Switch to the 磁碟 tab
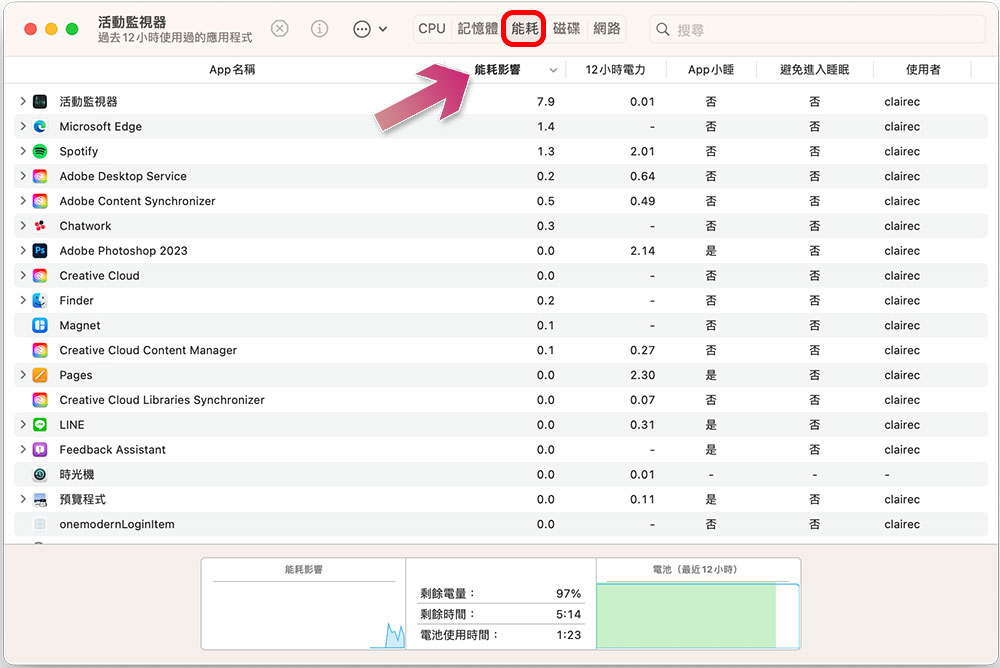The height and width of the screenshot is (668, 1000). (566, 29)
